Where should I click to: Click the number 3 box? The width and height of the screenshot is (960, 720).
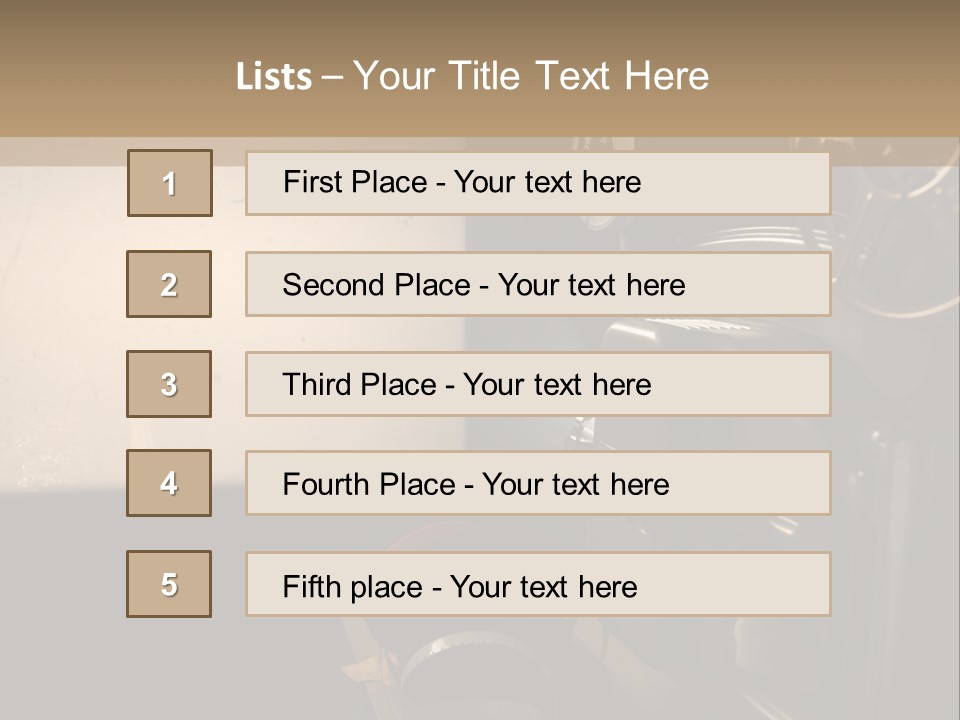point(169,384)
